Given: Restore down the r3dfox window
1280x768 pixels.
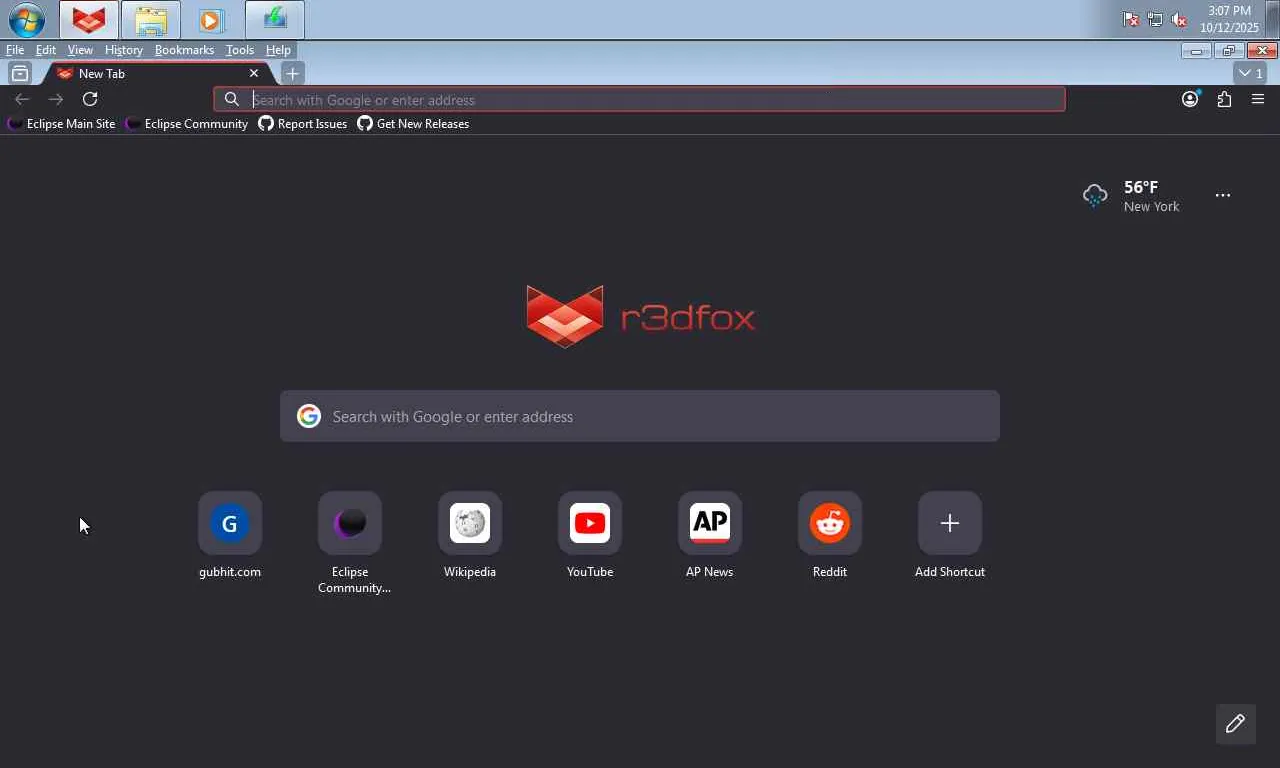Looking at the screenshot, I should (1229, 51).
